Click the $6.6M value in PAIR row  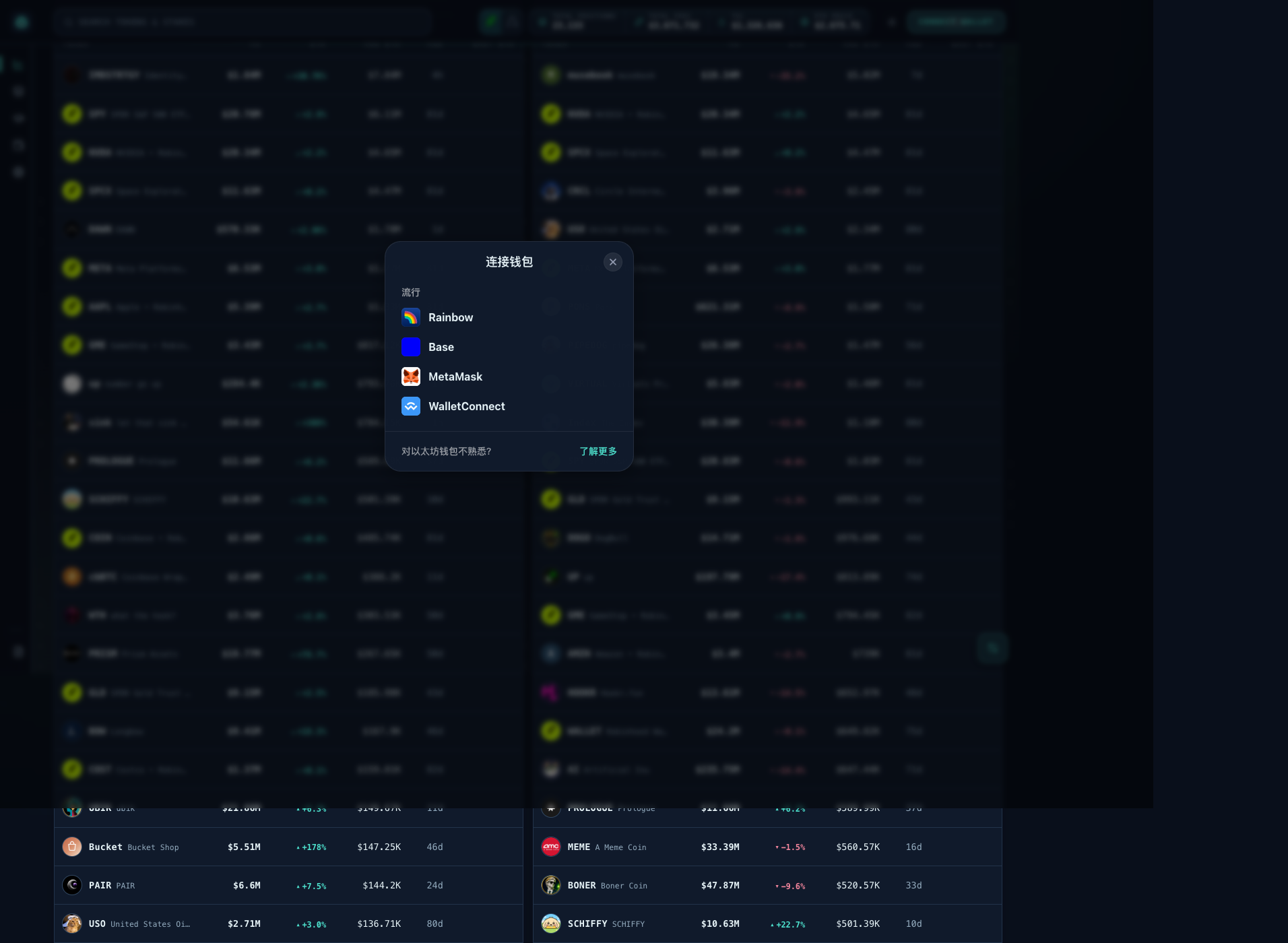(x=247, y=886)
